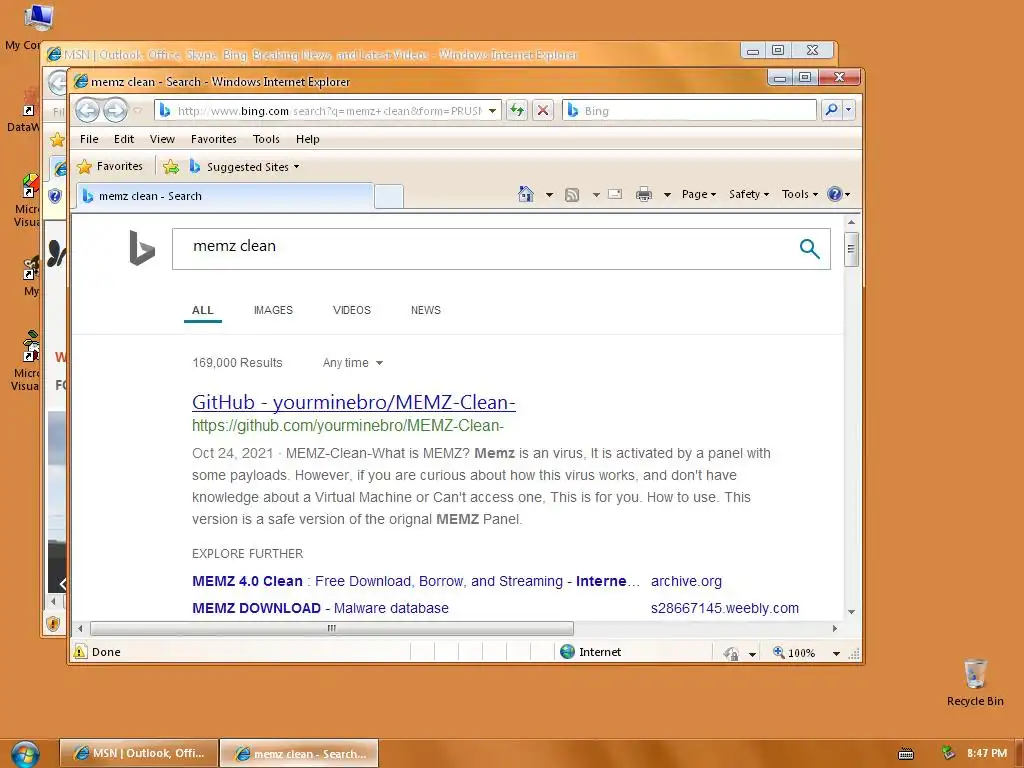
Task: Open the Edit menu
Action: click(123, 138)
